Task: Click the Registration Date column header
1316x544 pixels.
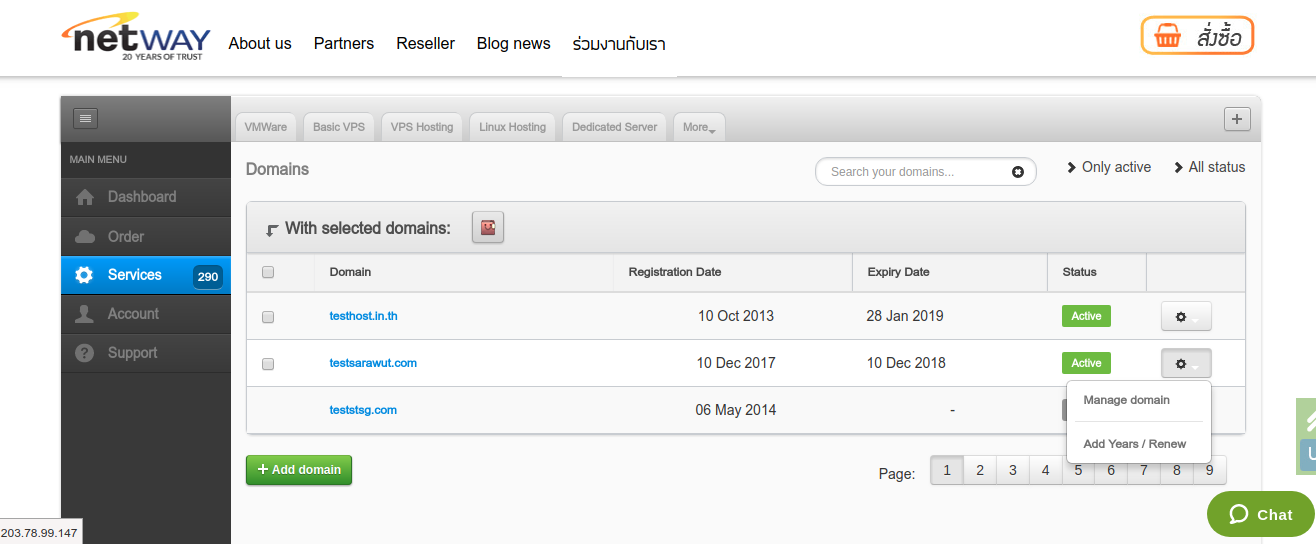Action: pyautogui.click(x=675, y=272)
